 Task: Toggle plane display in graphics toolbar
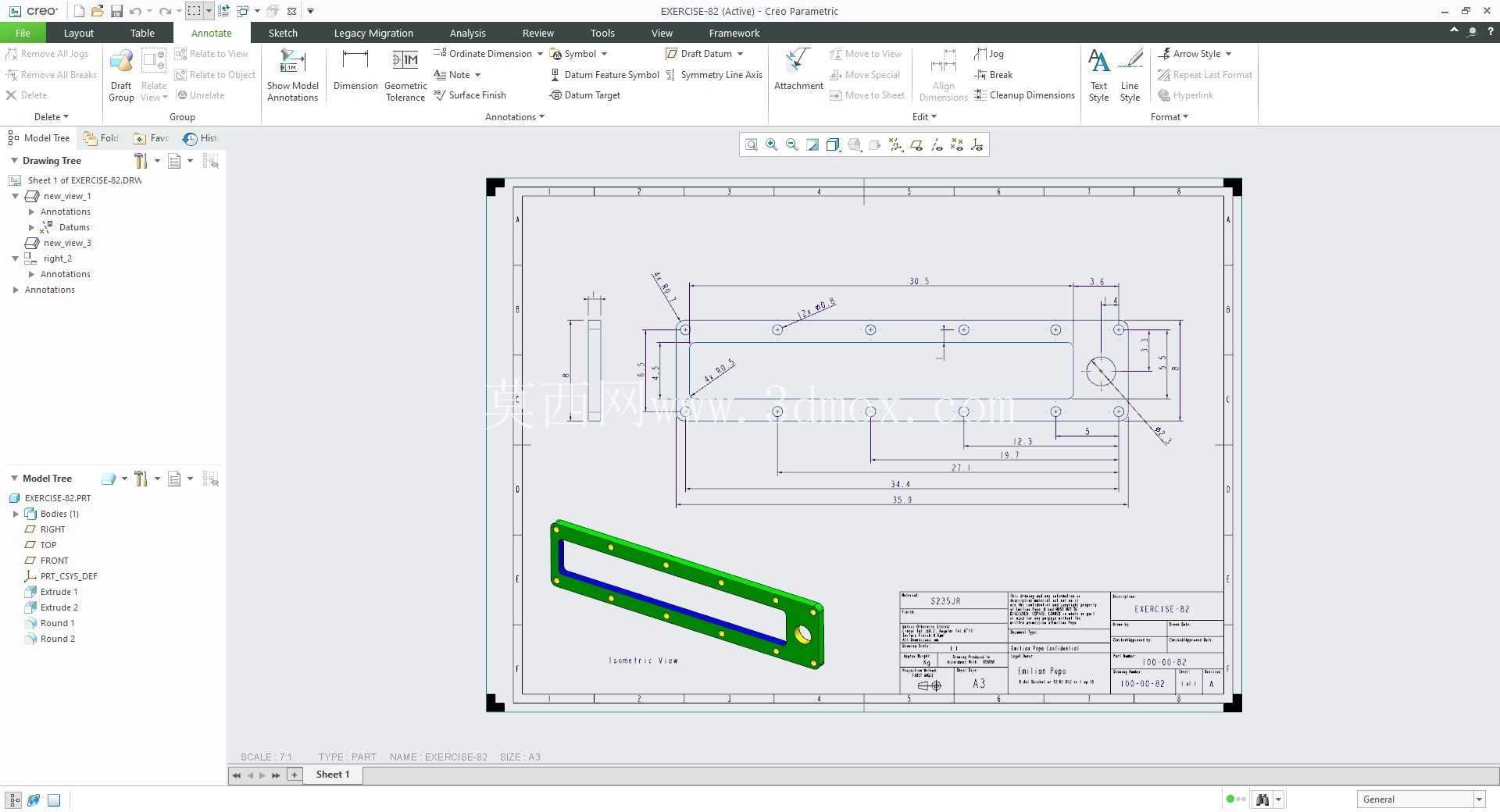coord(916,144)
